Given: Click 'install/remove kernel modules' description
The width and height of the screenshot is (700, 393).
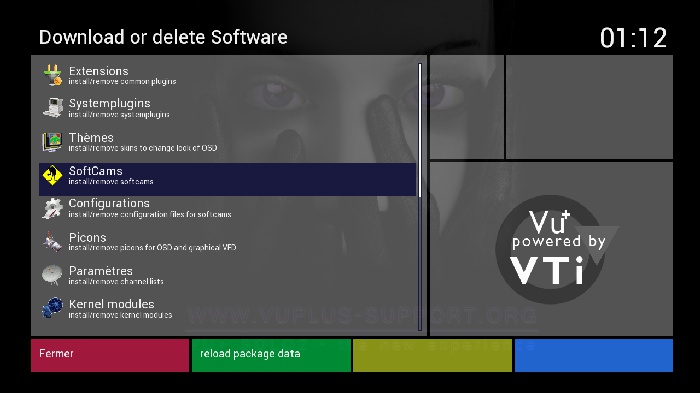Looking at the screenshot, I should (x=120, y=315).
